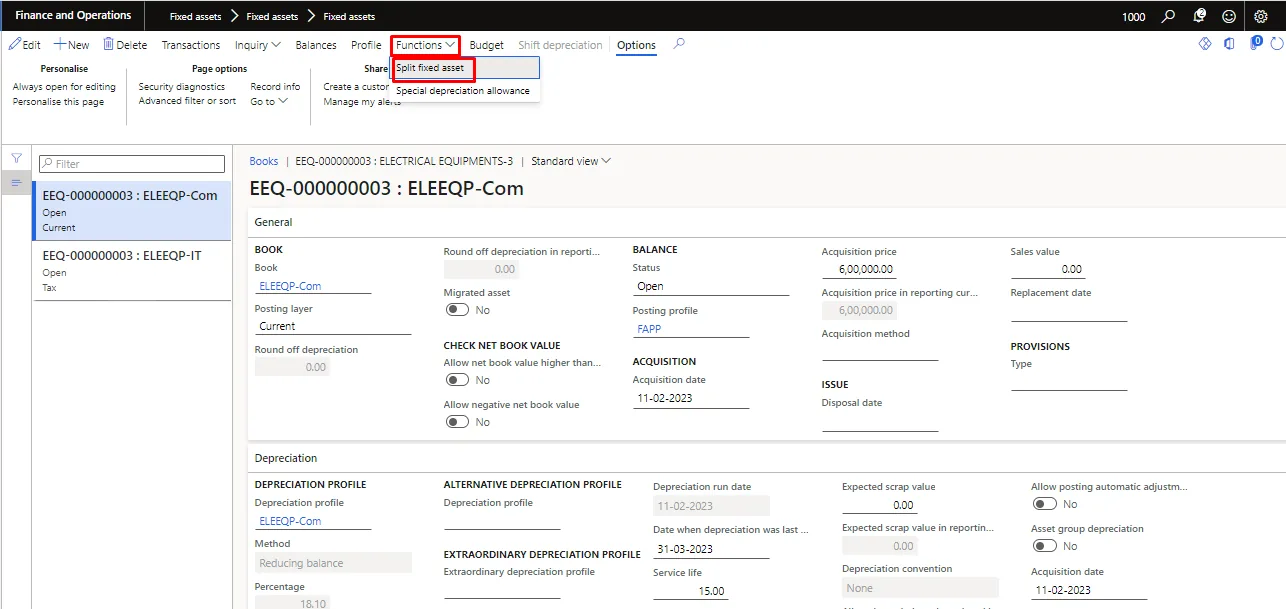Click the Acquisition method field
This screenshot has width=1286, height=609.
click(x=880, y=352)
